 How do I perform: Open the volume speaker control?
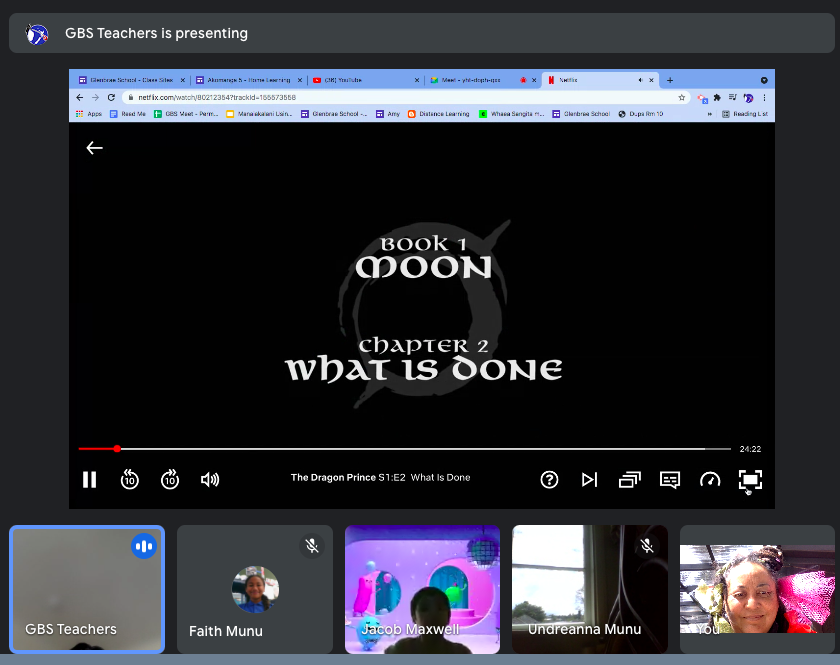[x=210, y=480]
